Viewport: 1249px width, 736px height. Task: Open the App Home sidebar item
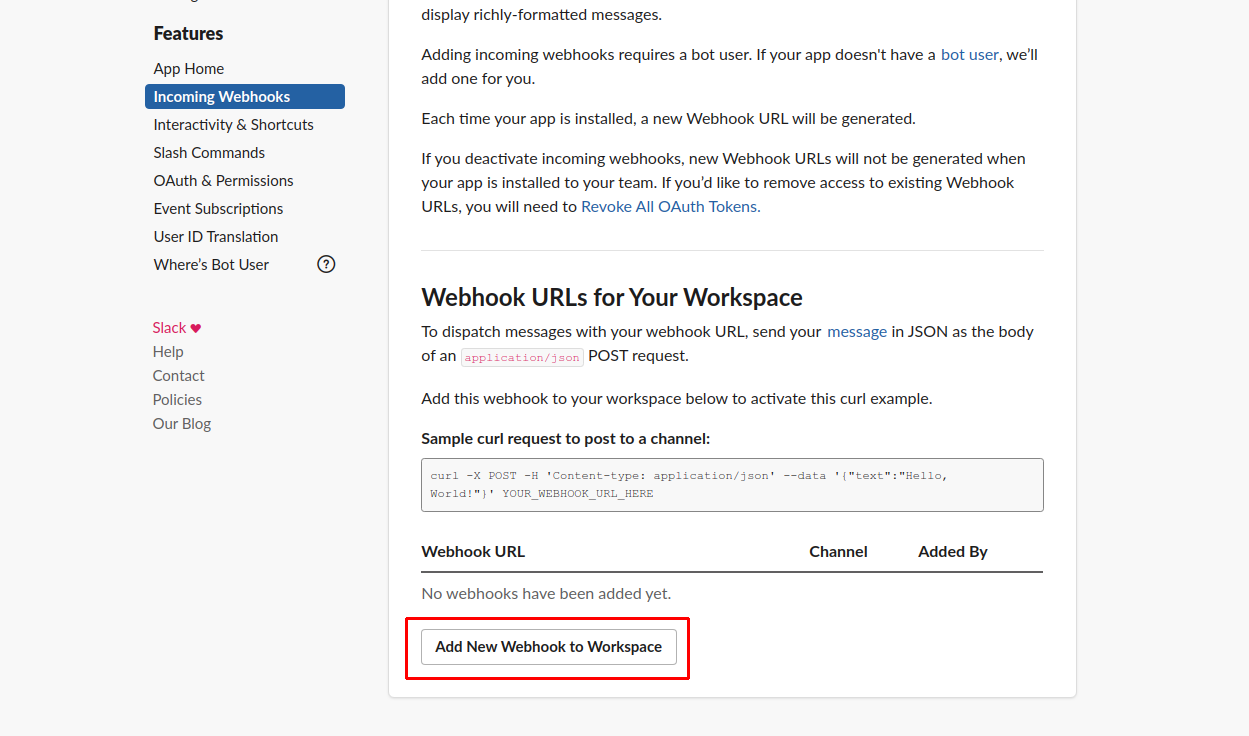[x=189, y=69]
